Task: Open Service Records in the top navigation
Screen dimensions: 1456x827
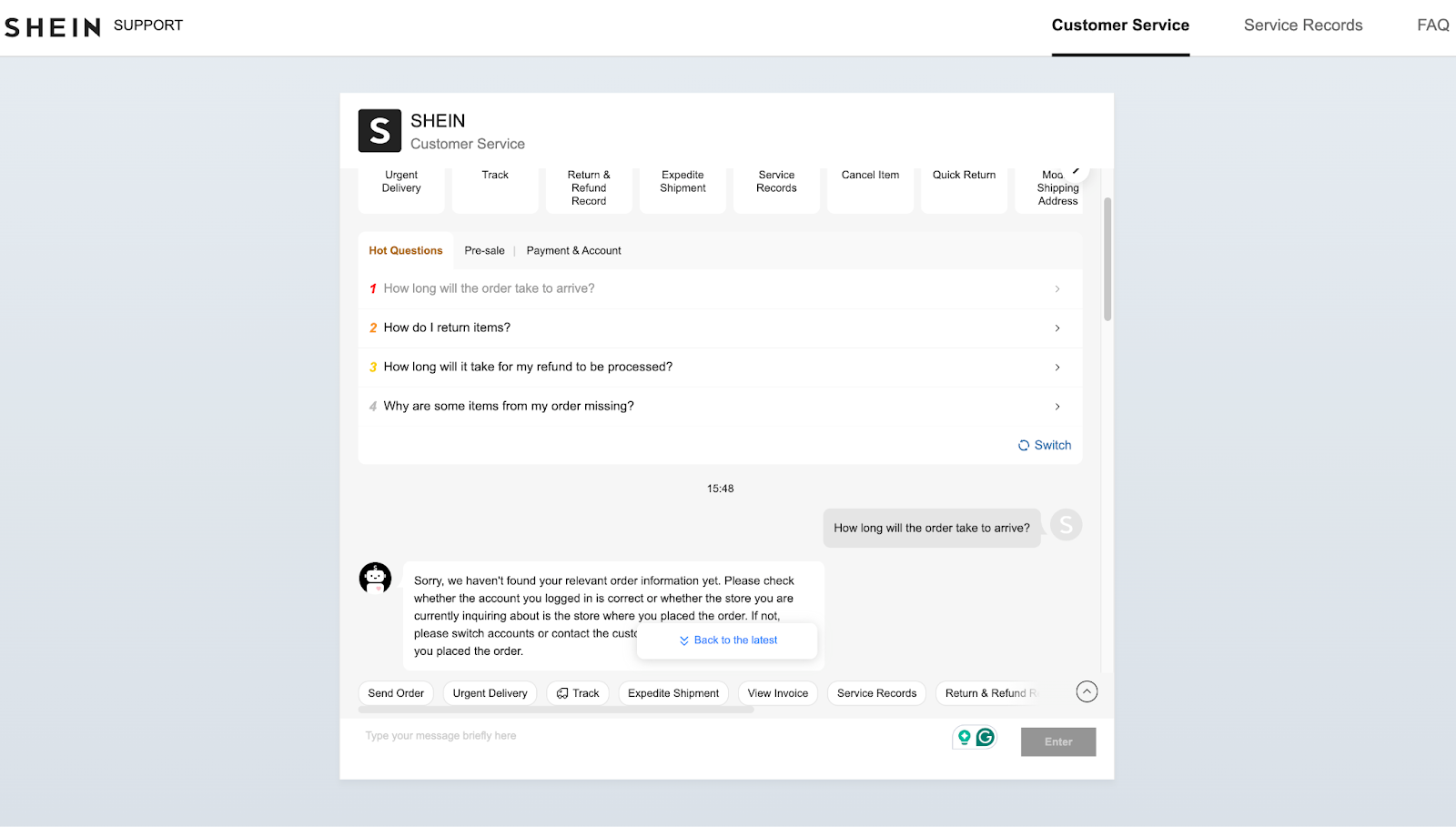Action: pyautogui.click(x=1302, y=25)
